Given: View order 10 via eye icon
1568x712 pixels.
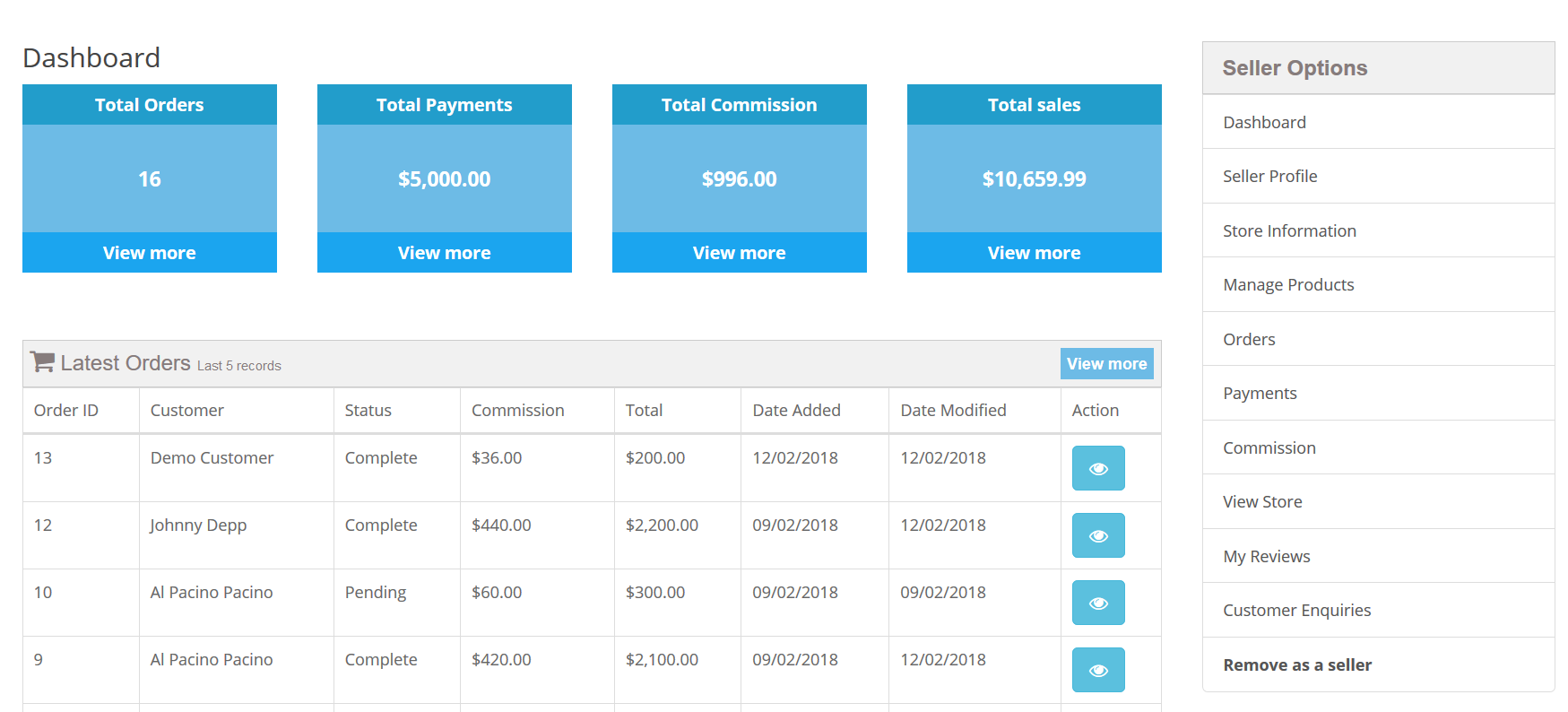Looking at the screenshot, I should tap(1098, 603).
